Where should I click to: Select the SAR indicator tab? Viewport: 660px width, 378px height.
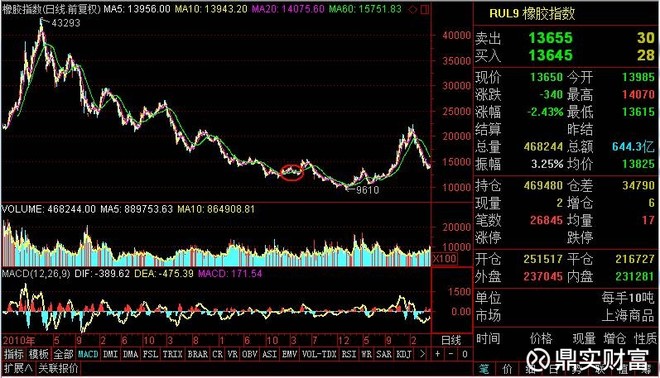tap(383, 354)
